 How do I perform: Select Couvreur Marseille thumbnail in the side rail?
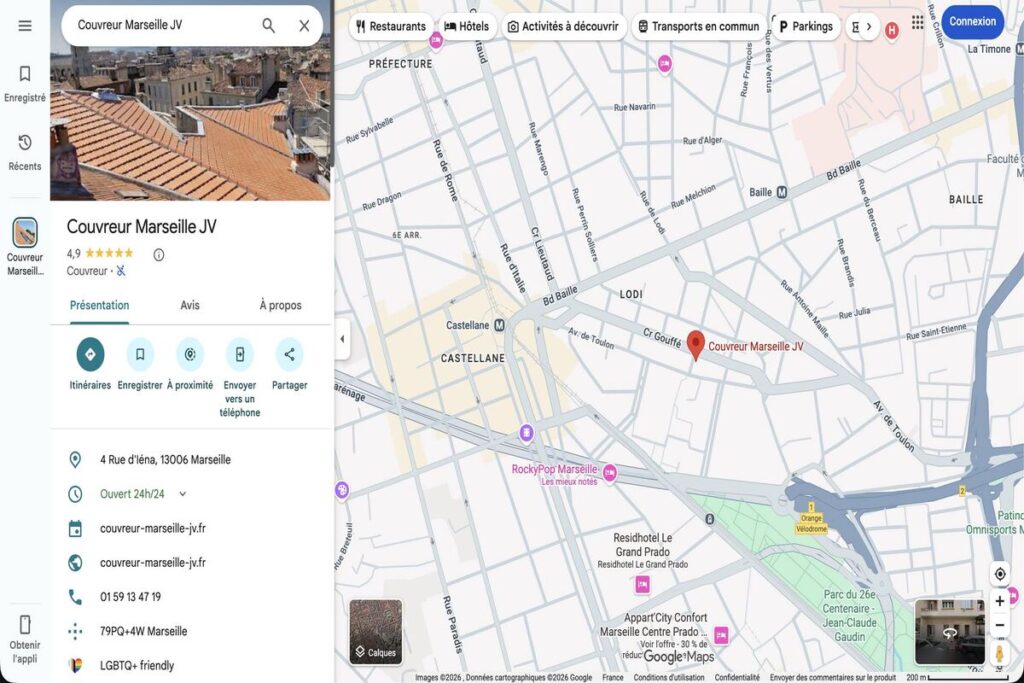pyautogui.click(x=25, y=232)
